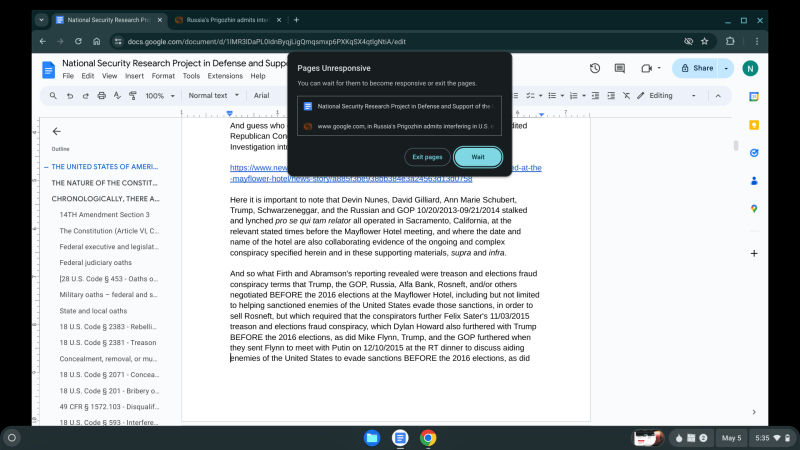Open the Editing mode dropdown
This screenshot has height=450, width=800.
point(666,95)
